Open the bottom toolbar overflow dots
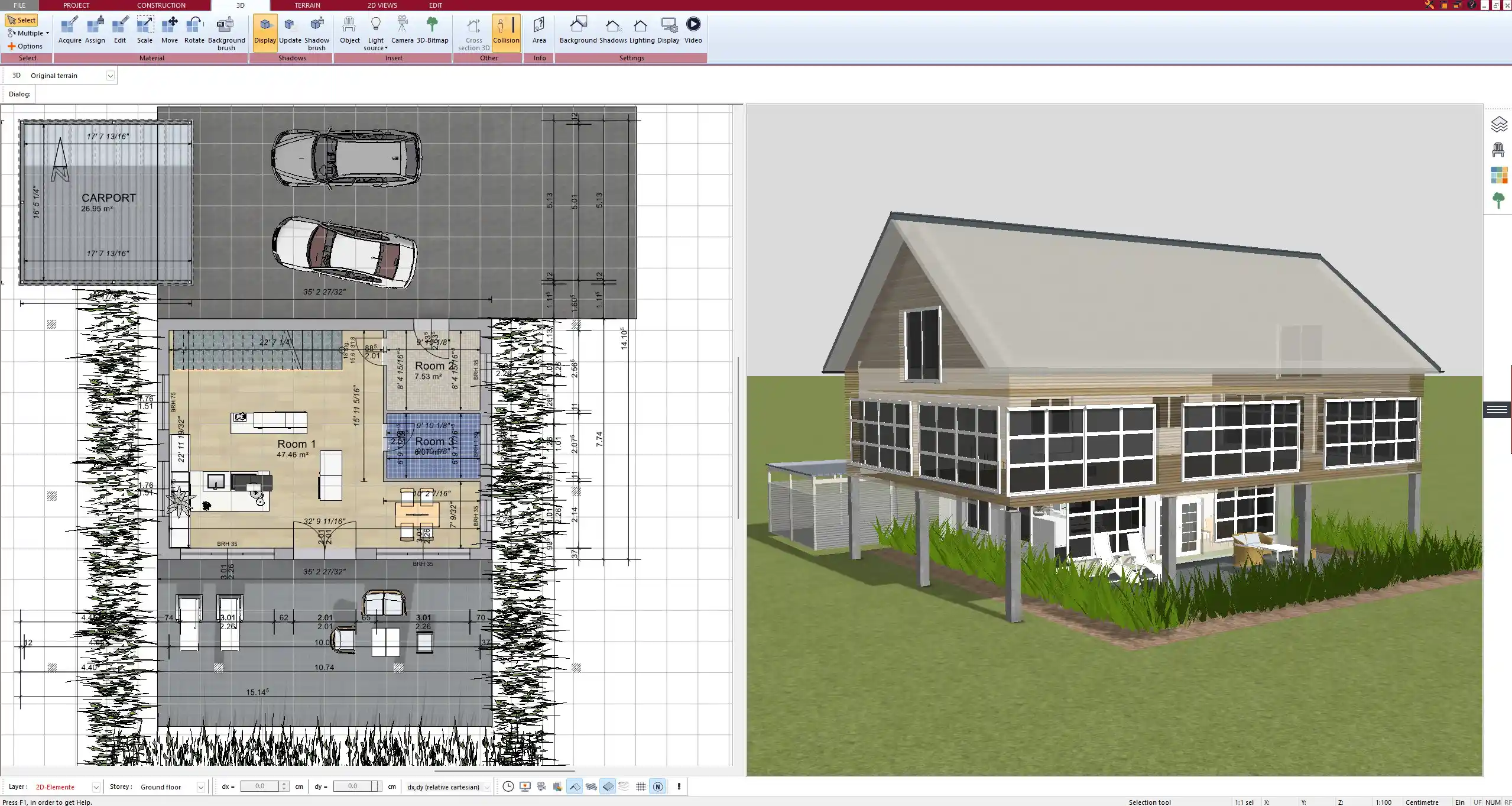 coord(679,786)
